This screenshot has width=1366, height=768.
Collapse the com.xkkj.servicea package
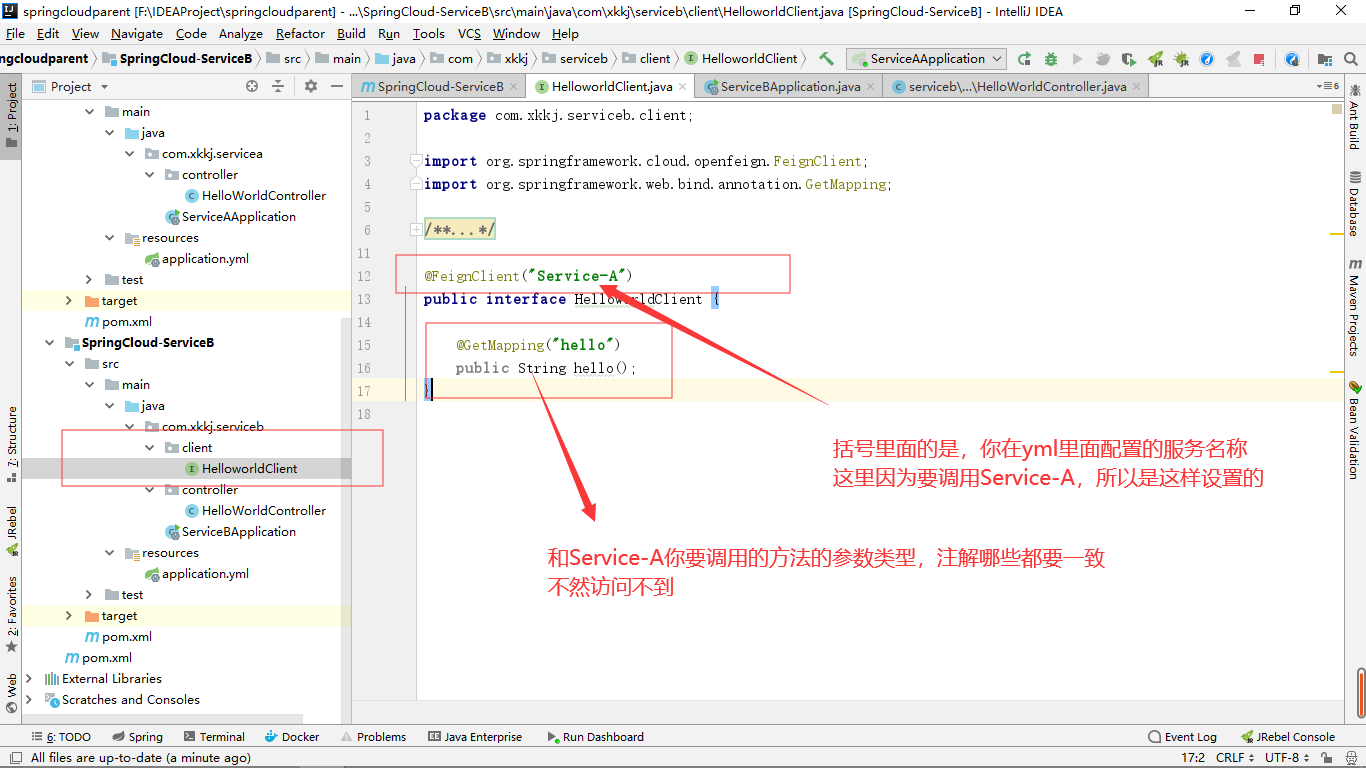[129, 154]
